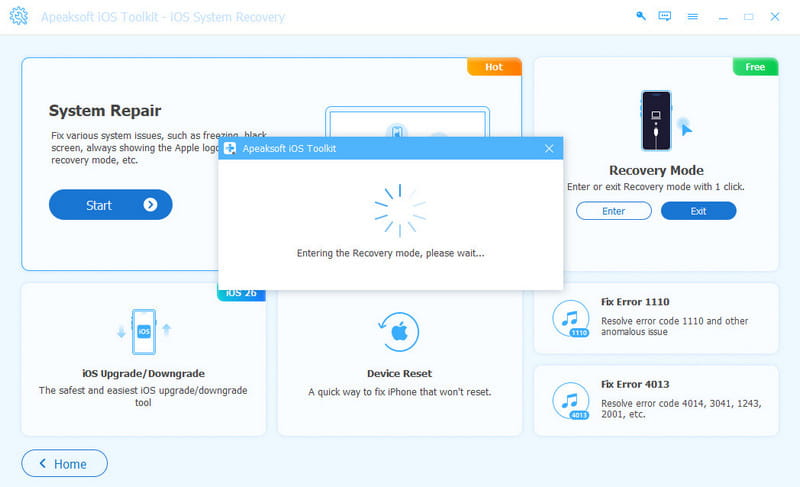This screenshot has width=800, height=487.
Task: Open the iOS Upgrade/Downgrade phone icon
Action: pos(144,331)
